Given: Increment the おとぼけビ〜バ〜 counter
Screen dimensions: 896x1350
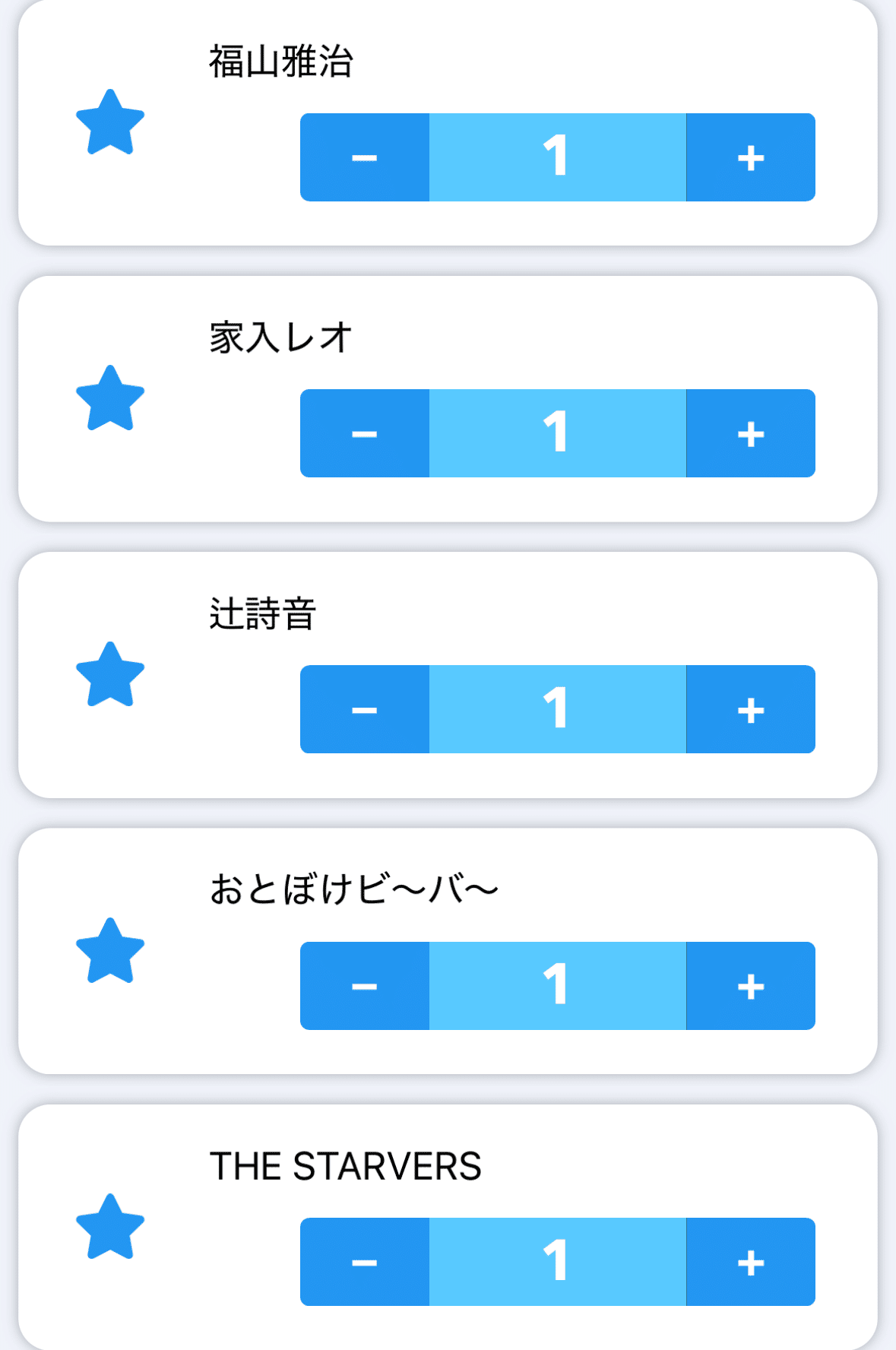Looking at the screenshot, I should pyautogui.click(x=751, y=986).
